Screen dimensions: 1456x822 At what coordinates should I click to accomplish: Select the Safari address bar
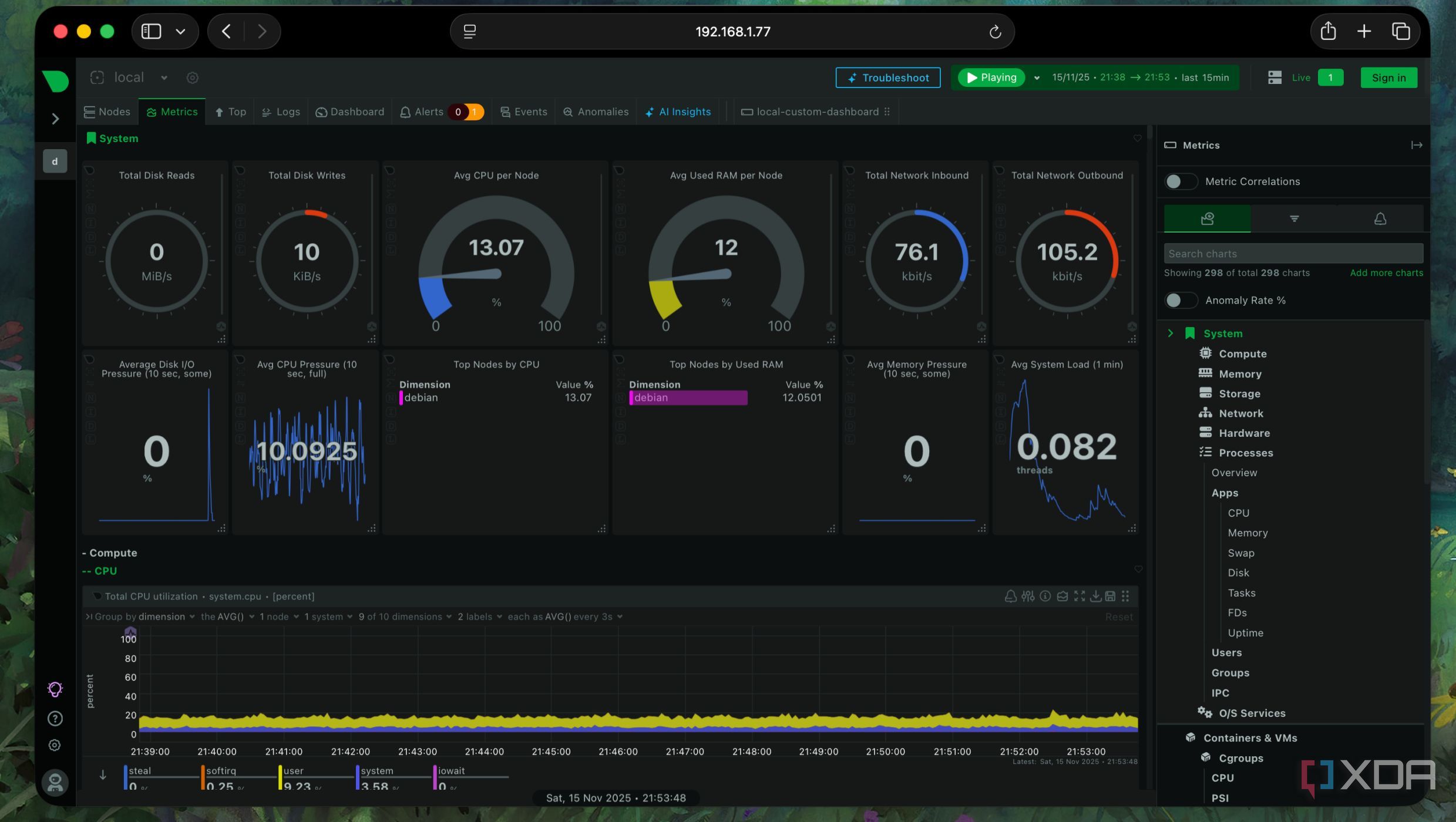pos(732,32)
